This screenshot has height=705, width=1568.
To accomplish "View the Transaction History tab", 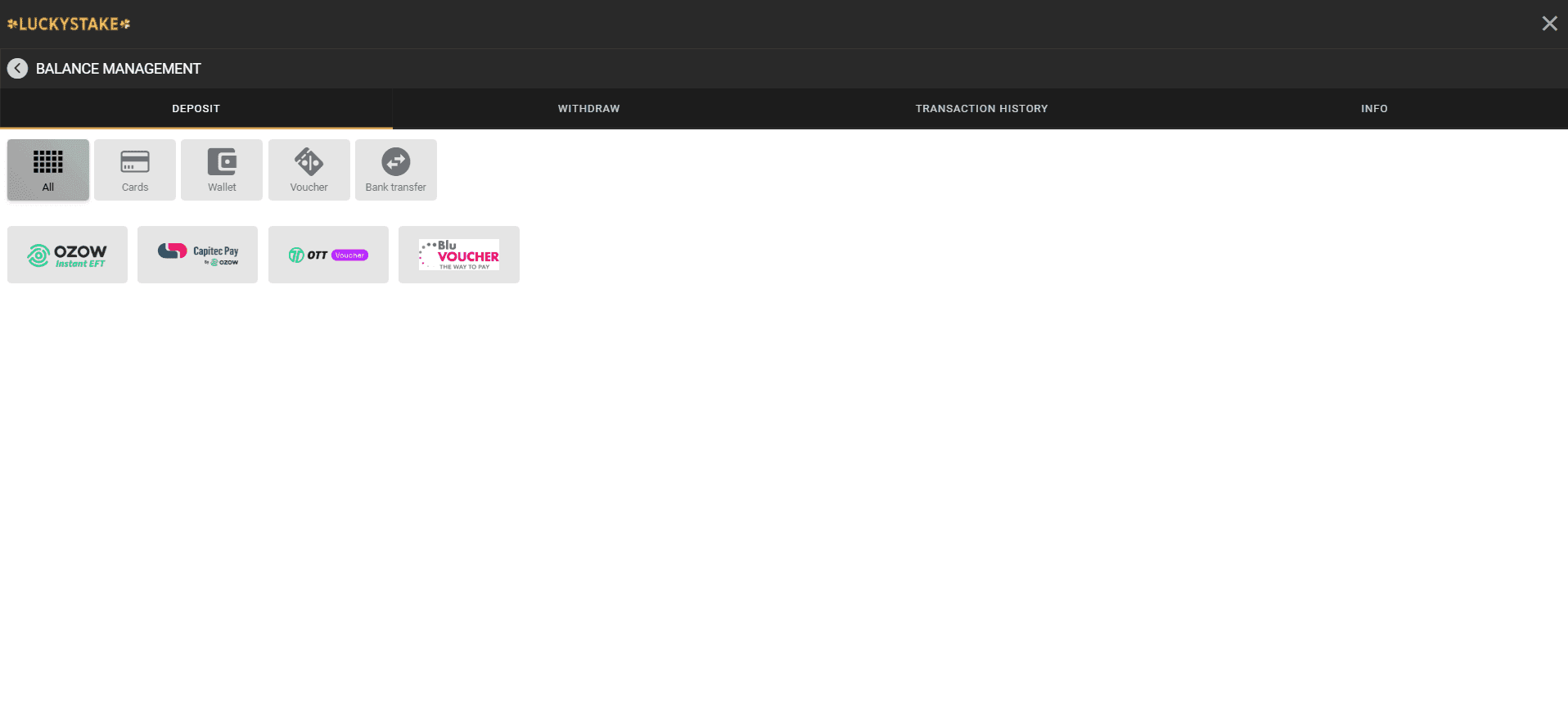I will 981,108.
